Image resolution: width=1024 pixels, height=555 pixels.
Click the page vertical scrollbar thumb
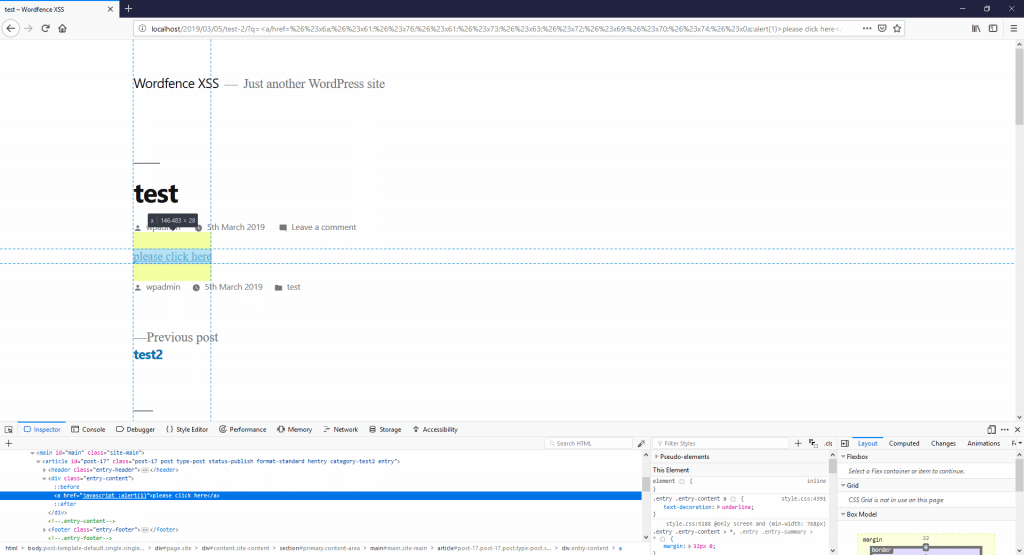[x=1019, y=86]
